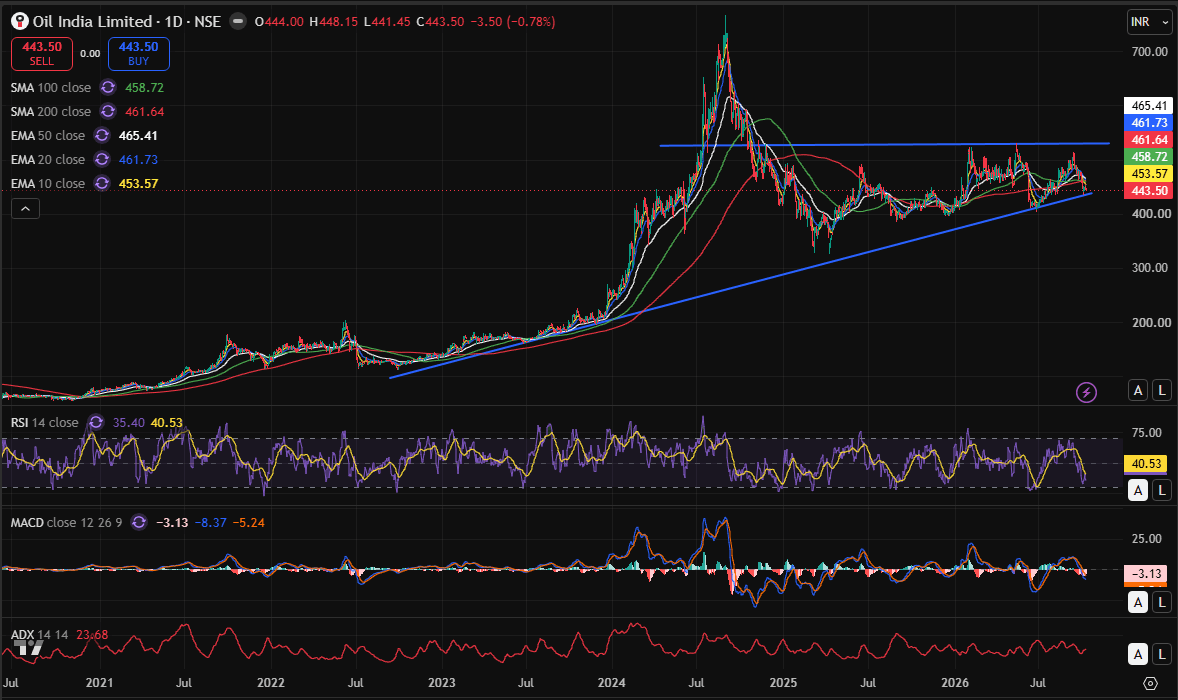1178x700 pixels.
Task: Select the blue rising support trendline
Action: (x=740, y=285)
